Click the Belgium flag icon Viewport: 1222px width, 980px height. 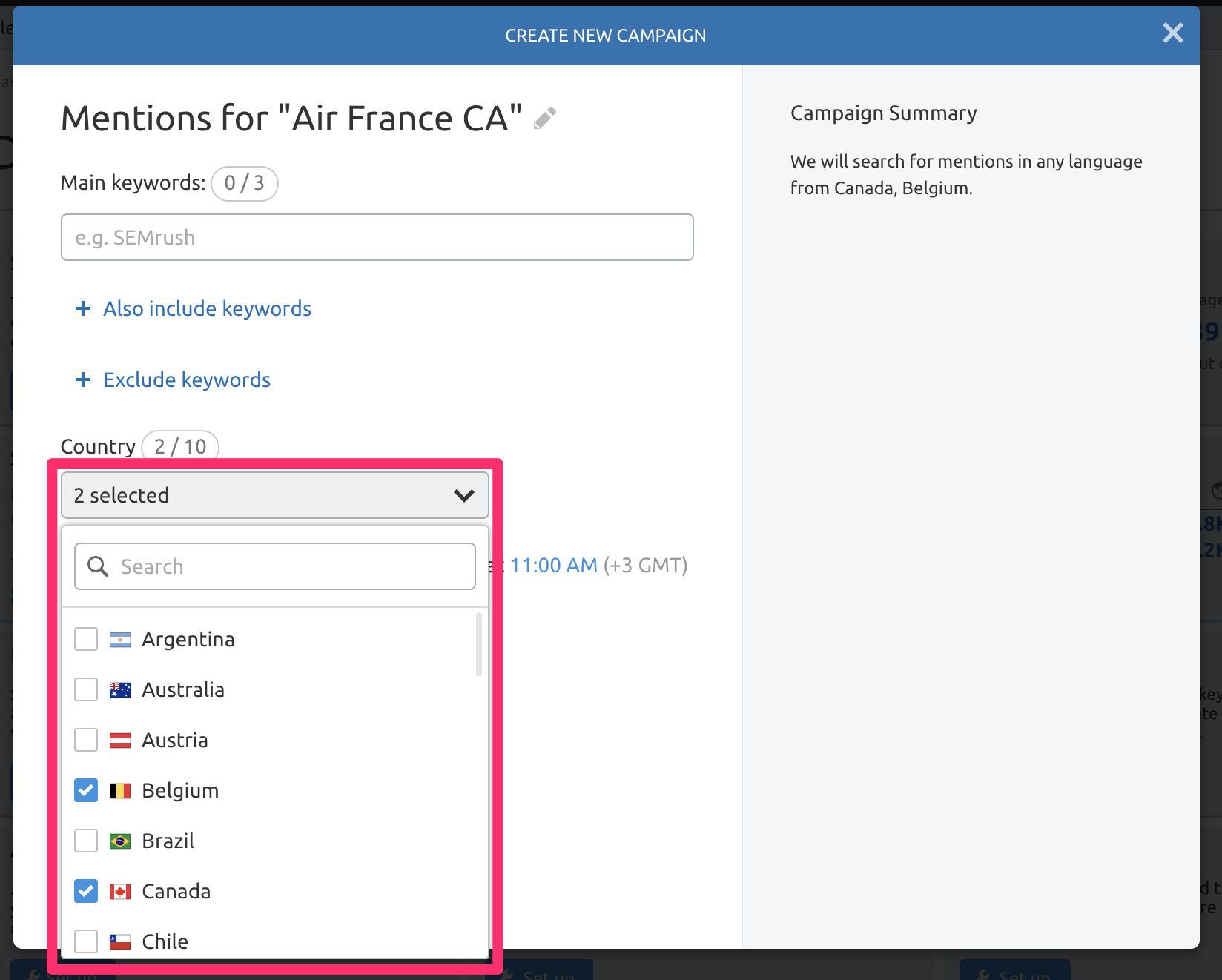(x=120, y=790)
